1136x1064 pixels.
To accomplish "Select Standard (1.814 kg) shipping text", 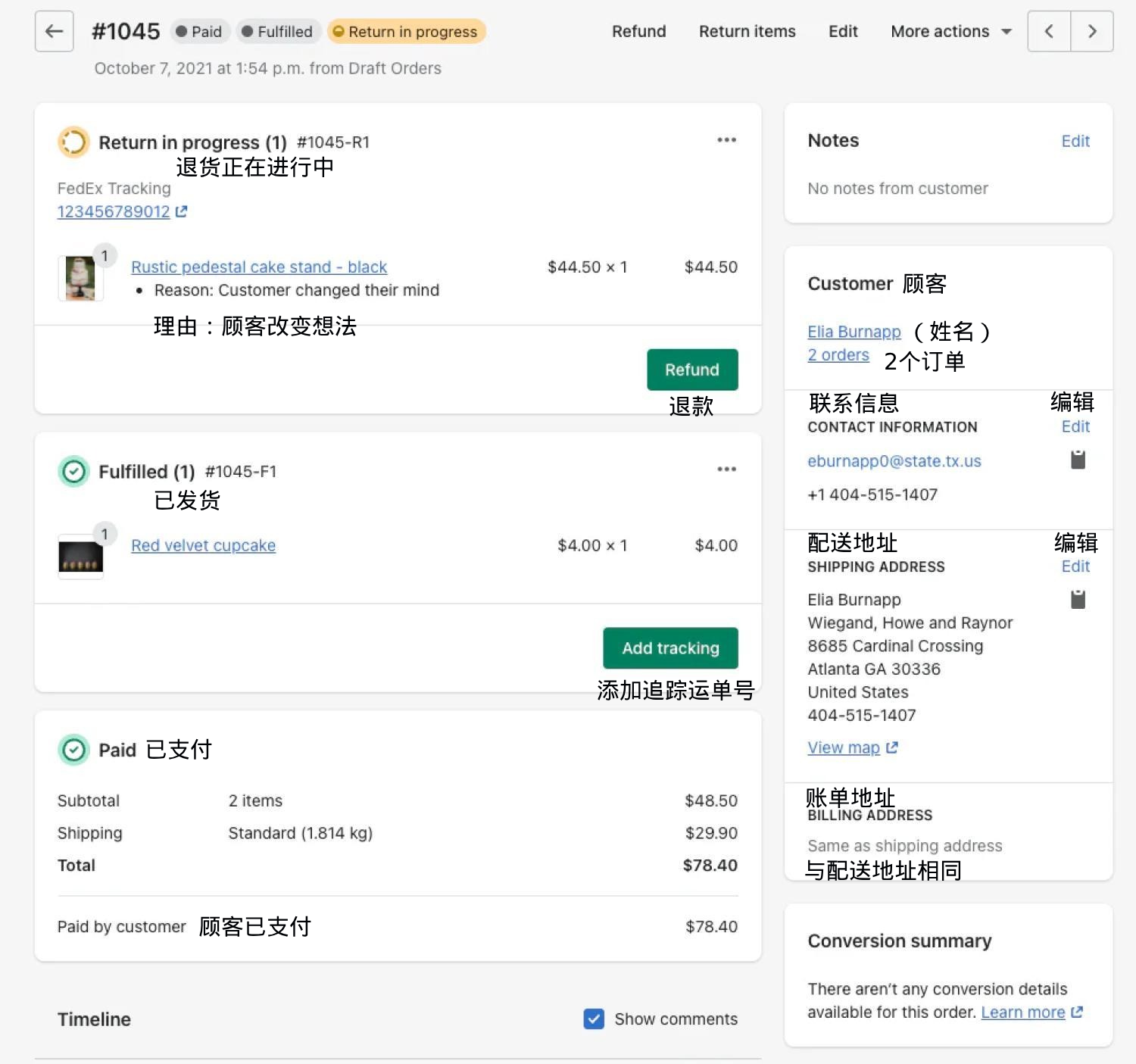I will [301, 833].
